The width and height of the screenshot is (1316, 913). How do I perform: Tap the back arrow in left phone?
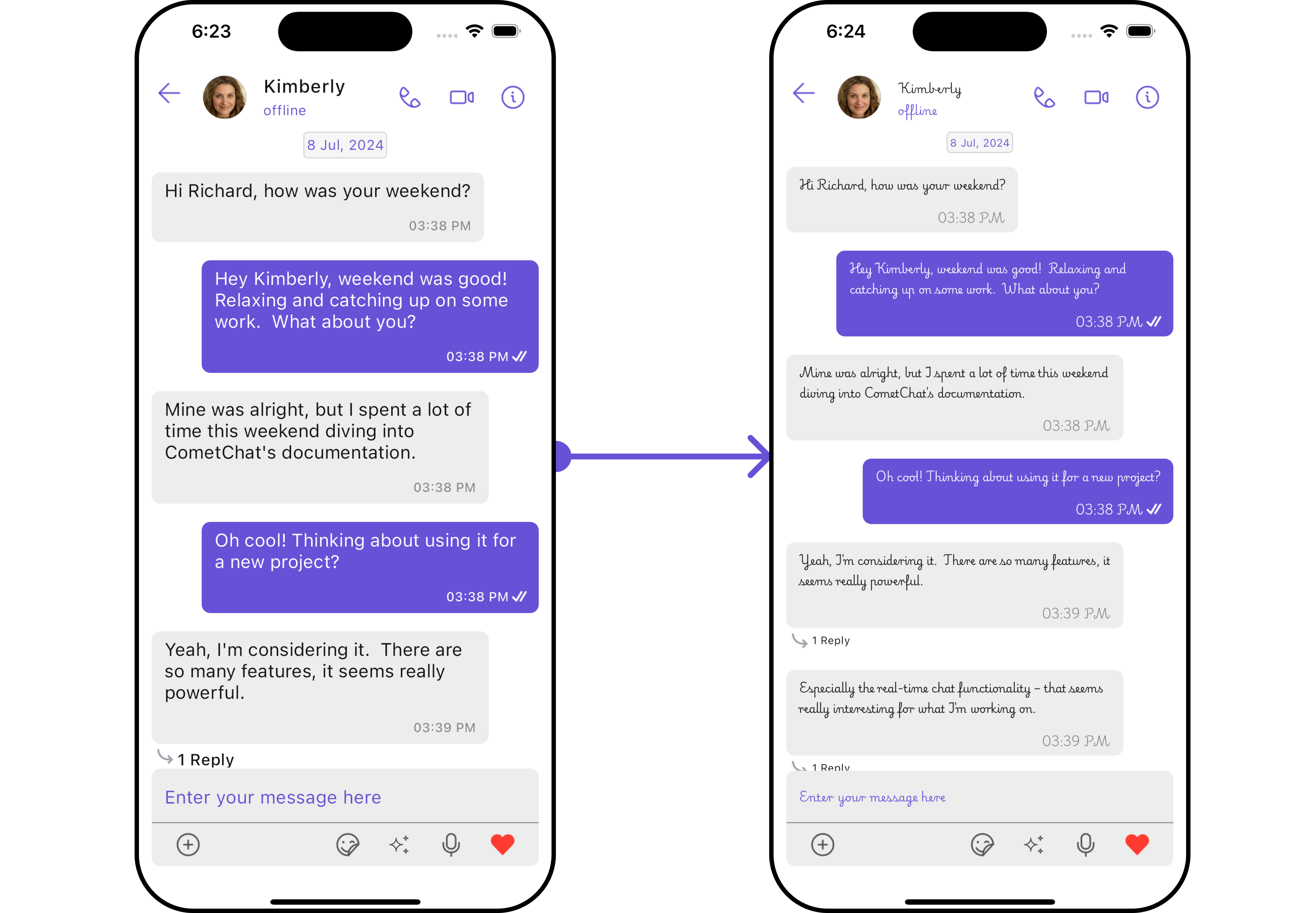169,93
